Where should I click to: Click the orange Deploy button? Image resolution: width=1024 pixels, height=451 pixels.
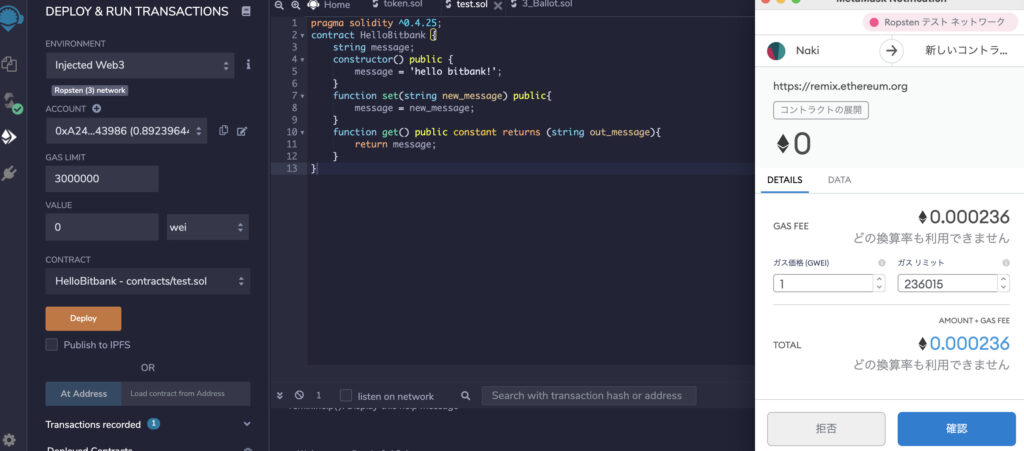83,319
